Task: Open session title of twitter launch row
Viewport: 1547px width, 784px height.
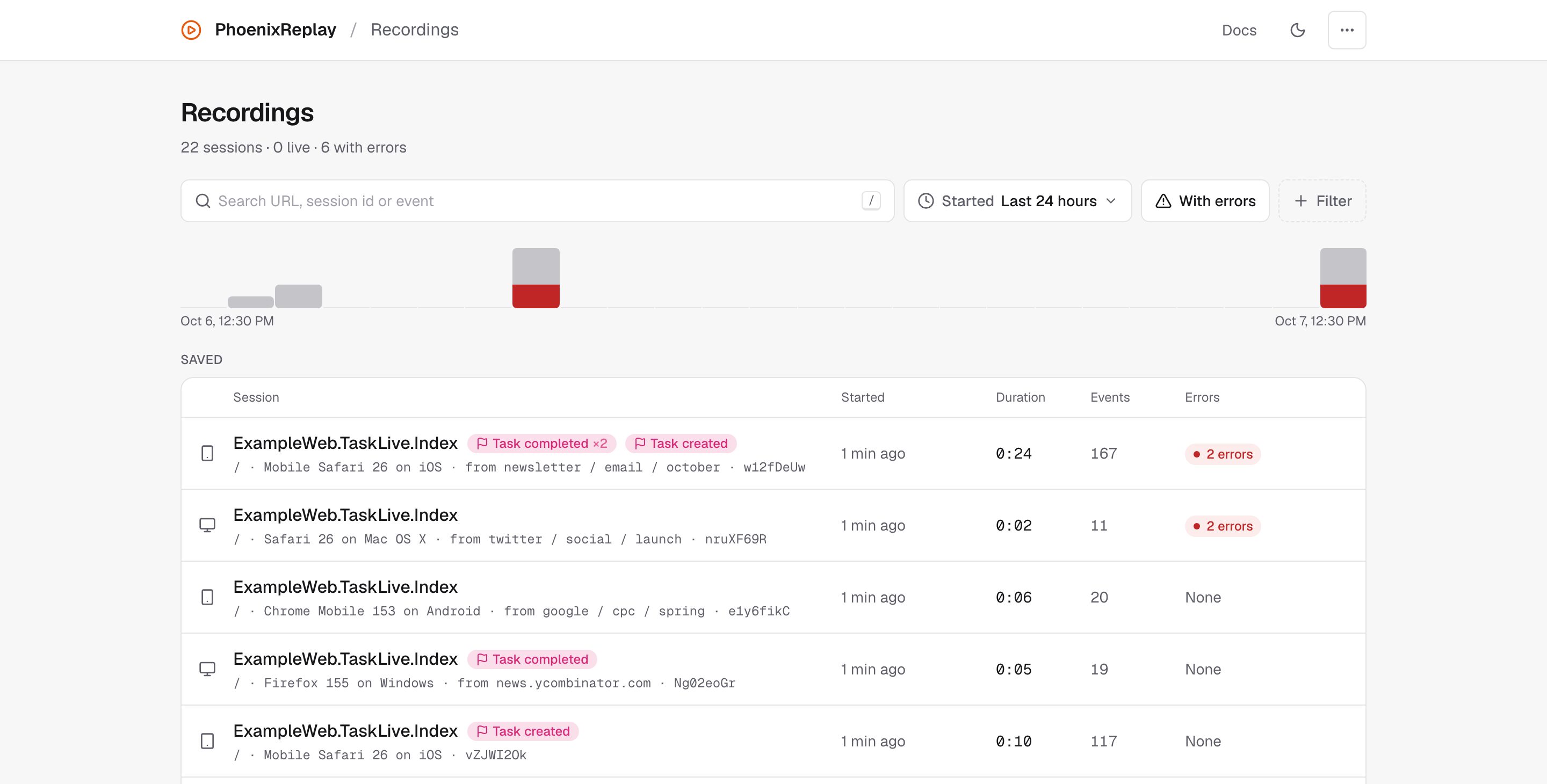Action: [345, 515]
